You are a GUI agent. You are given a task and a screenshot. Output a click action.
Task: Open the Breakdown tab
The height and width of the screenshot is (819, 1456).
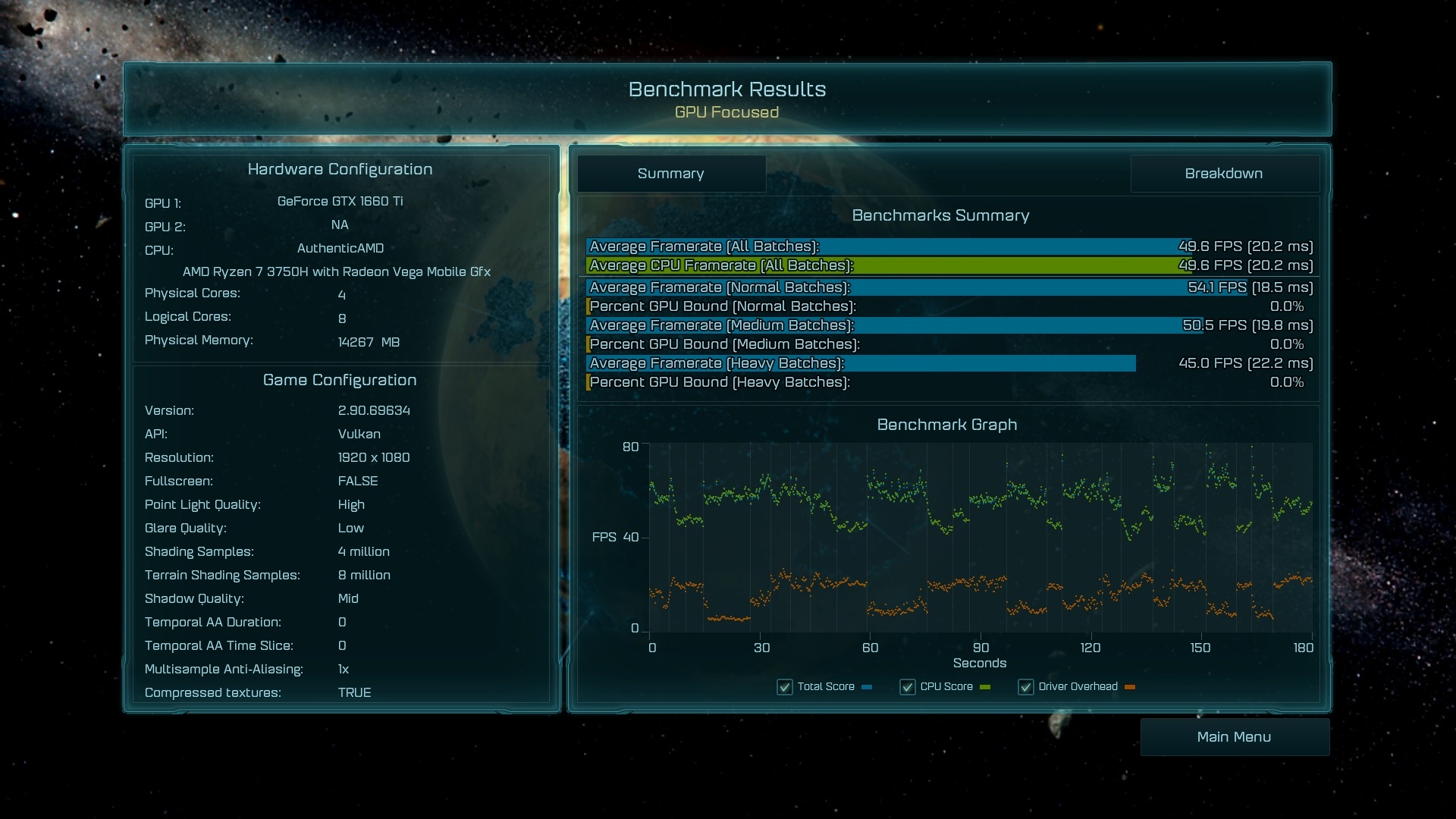click(1224, 174)
